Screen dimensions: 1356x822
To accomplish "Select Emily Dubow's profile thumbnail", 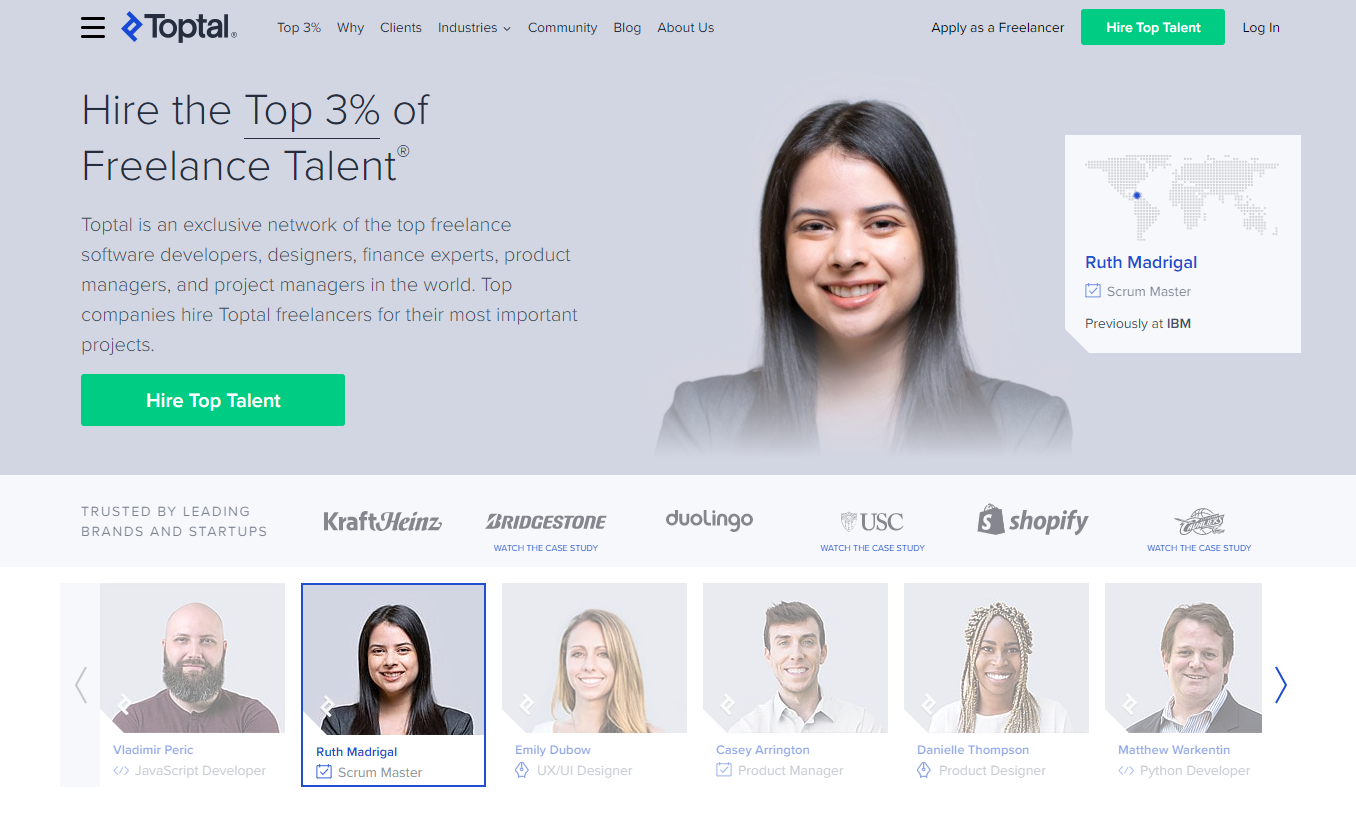I will click(594, 683).
